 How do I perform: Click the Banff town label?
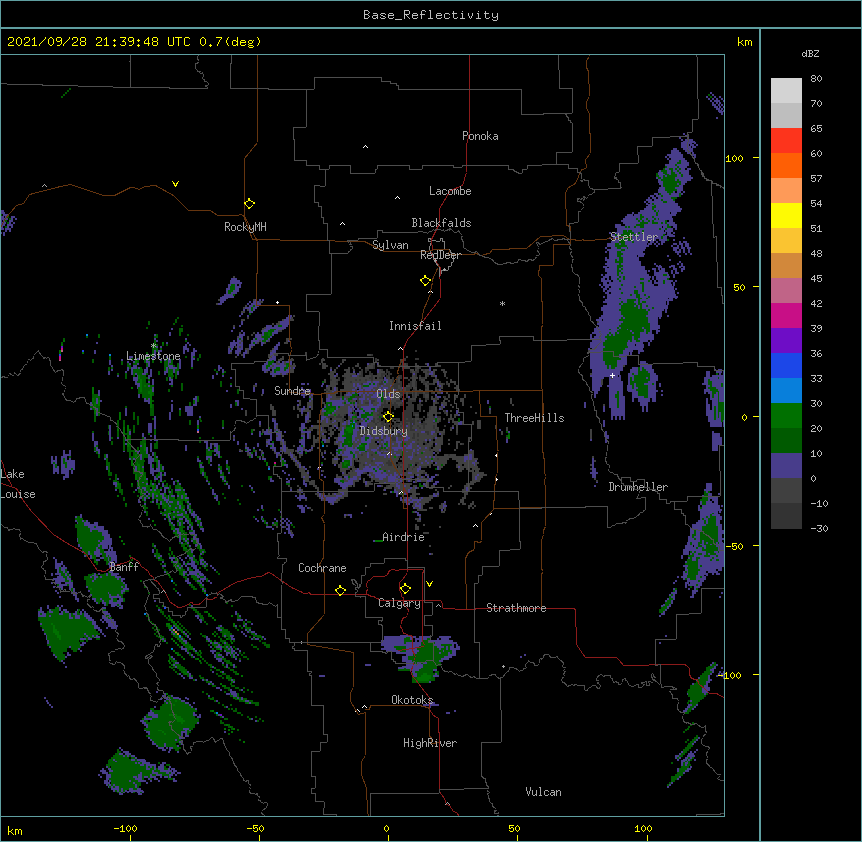124,567
